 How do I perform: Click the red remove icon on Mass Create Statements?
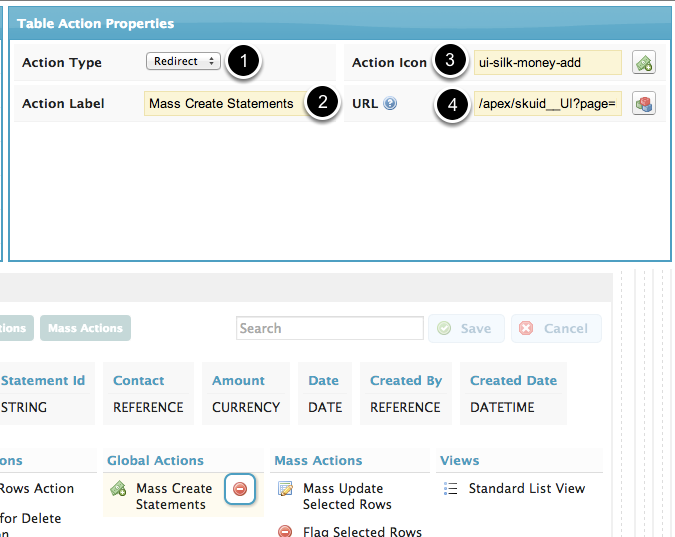point(240,489)
